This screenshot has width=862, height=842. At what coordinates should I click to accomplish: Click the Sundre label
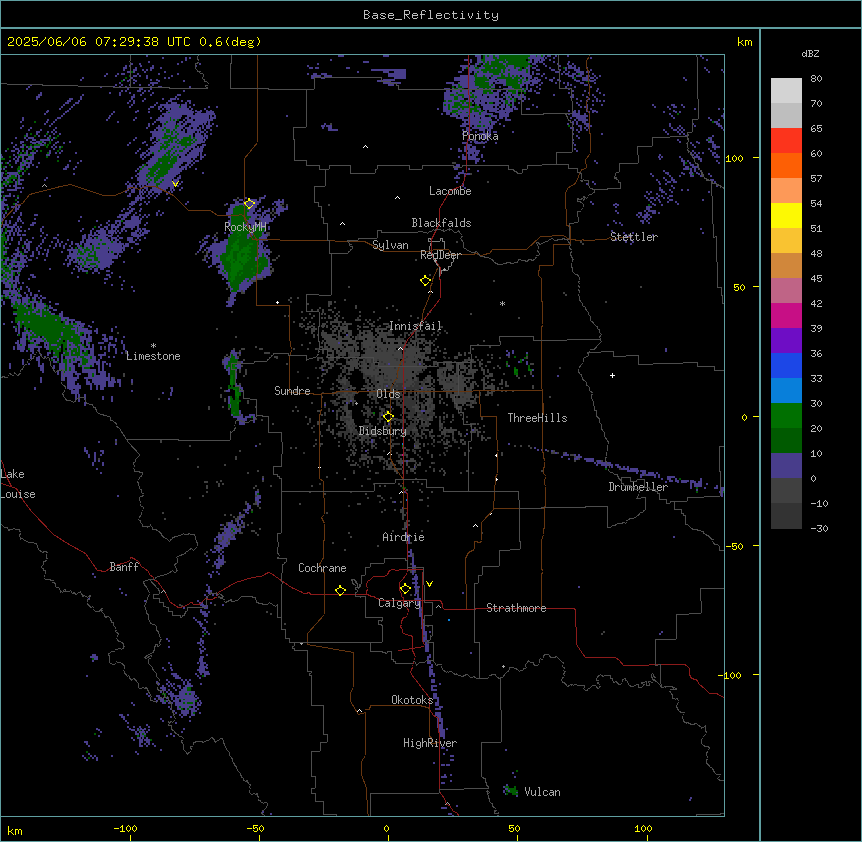[292, 391]
